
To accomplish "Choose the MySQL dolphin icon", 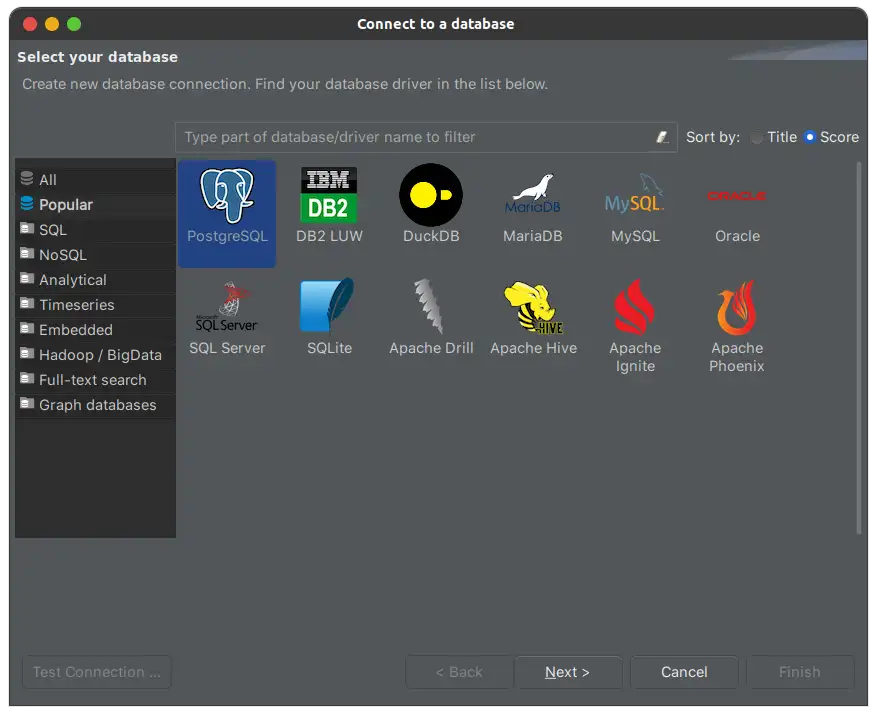I will (635, 193).
